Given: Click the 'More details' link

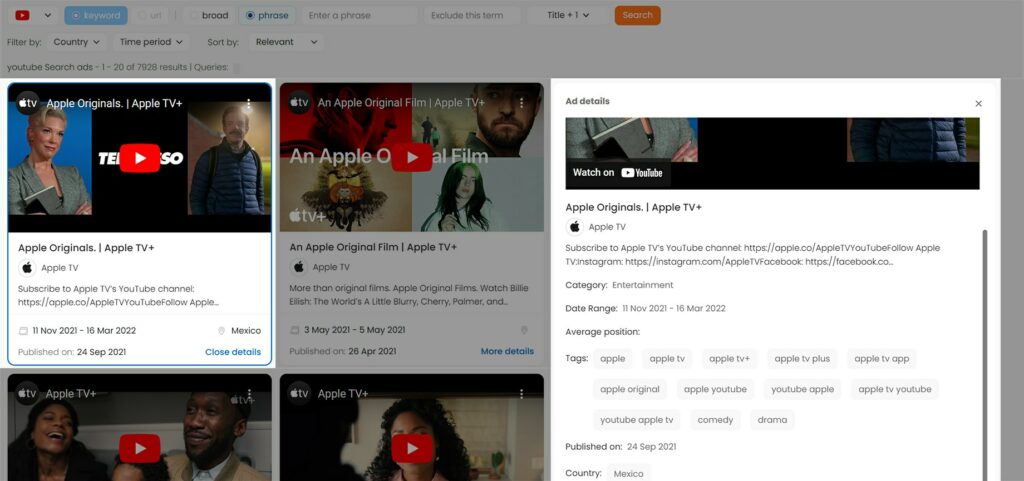Looking at the screenshot, I should 507,351.
